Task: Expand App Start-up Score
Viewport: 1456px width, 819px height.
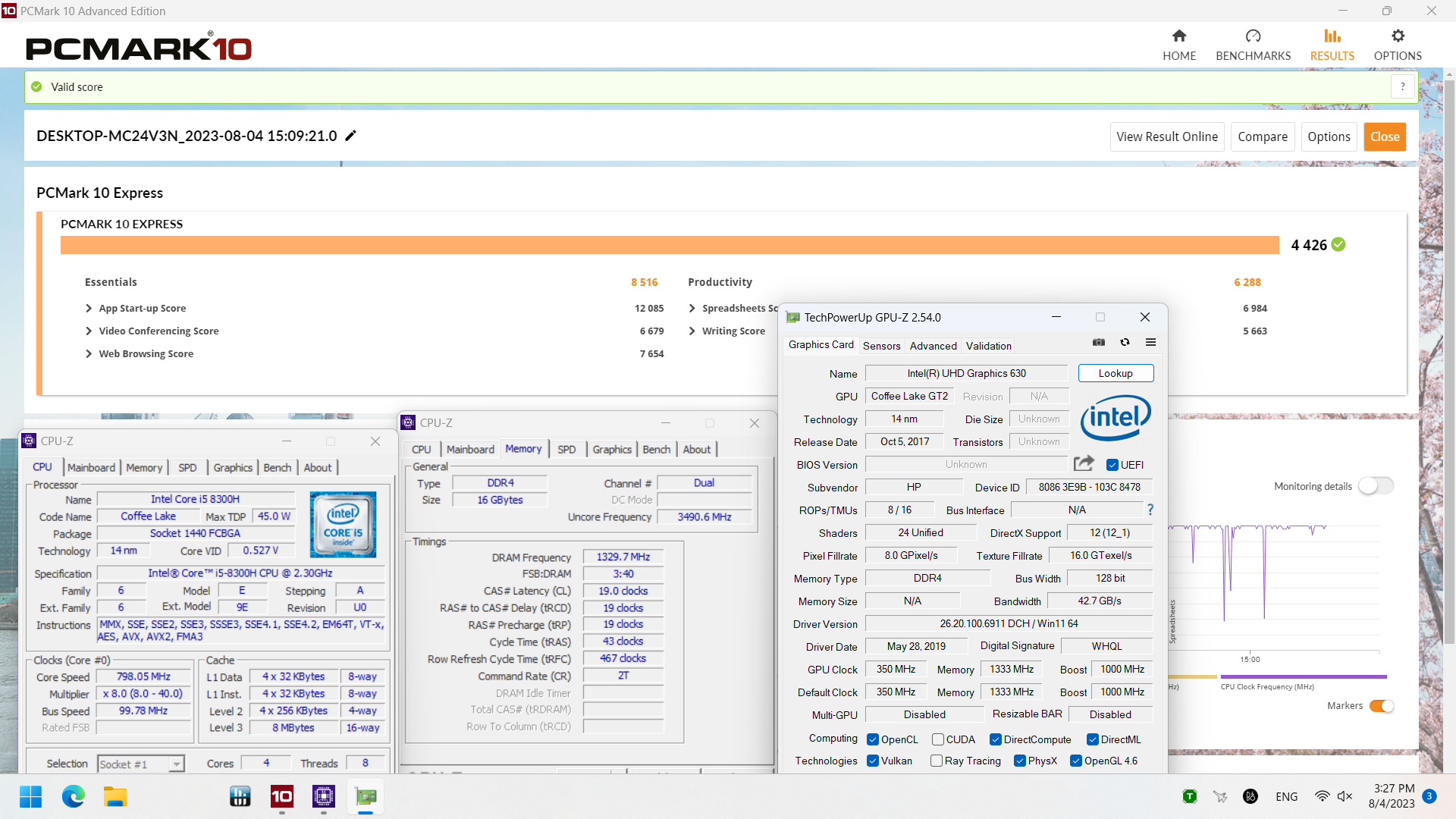Action: (89, 308)
